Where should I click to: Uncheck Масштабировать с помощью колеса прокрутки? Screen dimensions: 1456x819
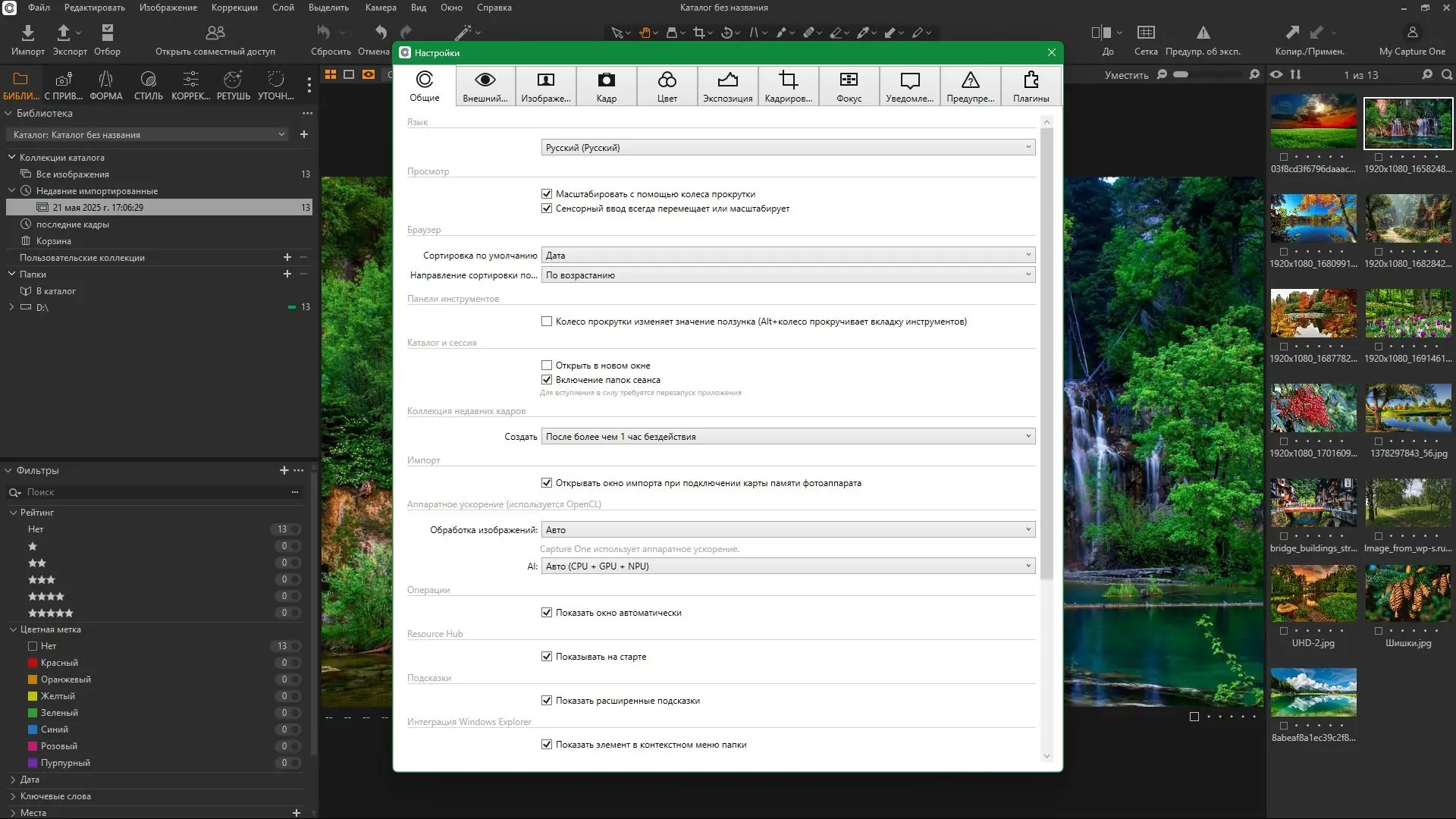click(x=547, y=194)
